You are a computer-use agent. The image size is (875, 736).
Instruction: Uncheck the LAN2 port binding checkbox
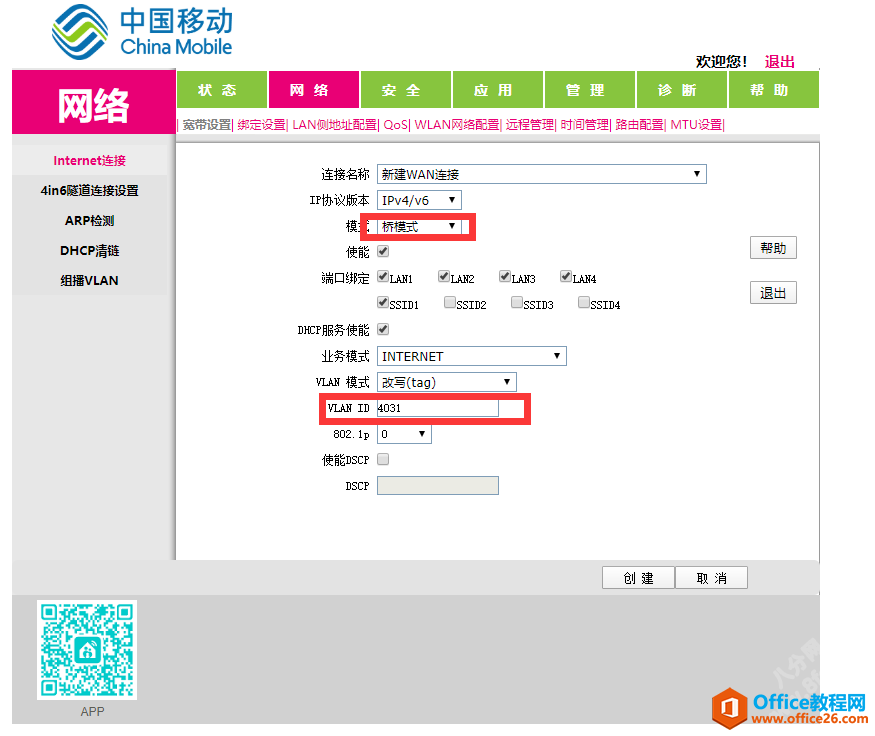(x=444, y=276)
